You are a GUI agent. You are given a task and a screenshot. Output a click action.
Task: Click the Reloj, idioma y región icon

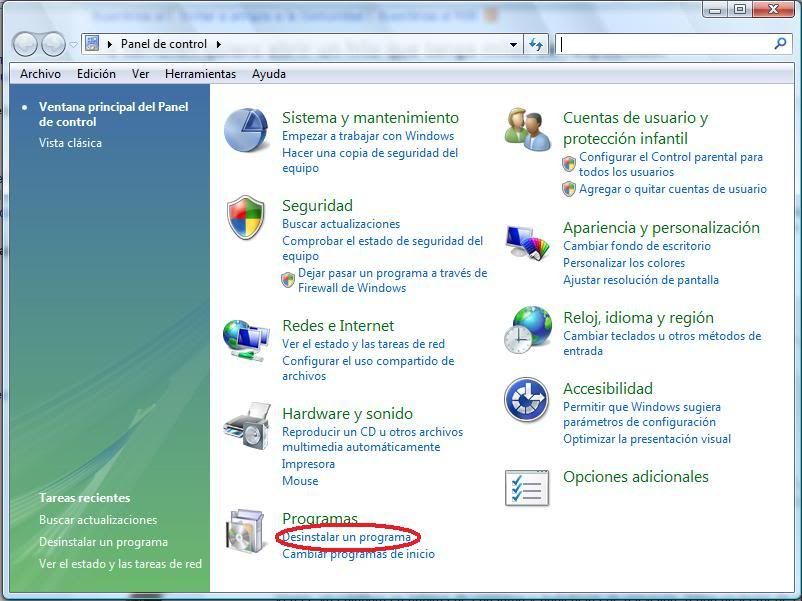coord(528,330)
